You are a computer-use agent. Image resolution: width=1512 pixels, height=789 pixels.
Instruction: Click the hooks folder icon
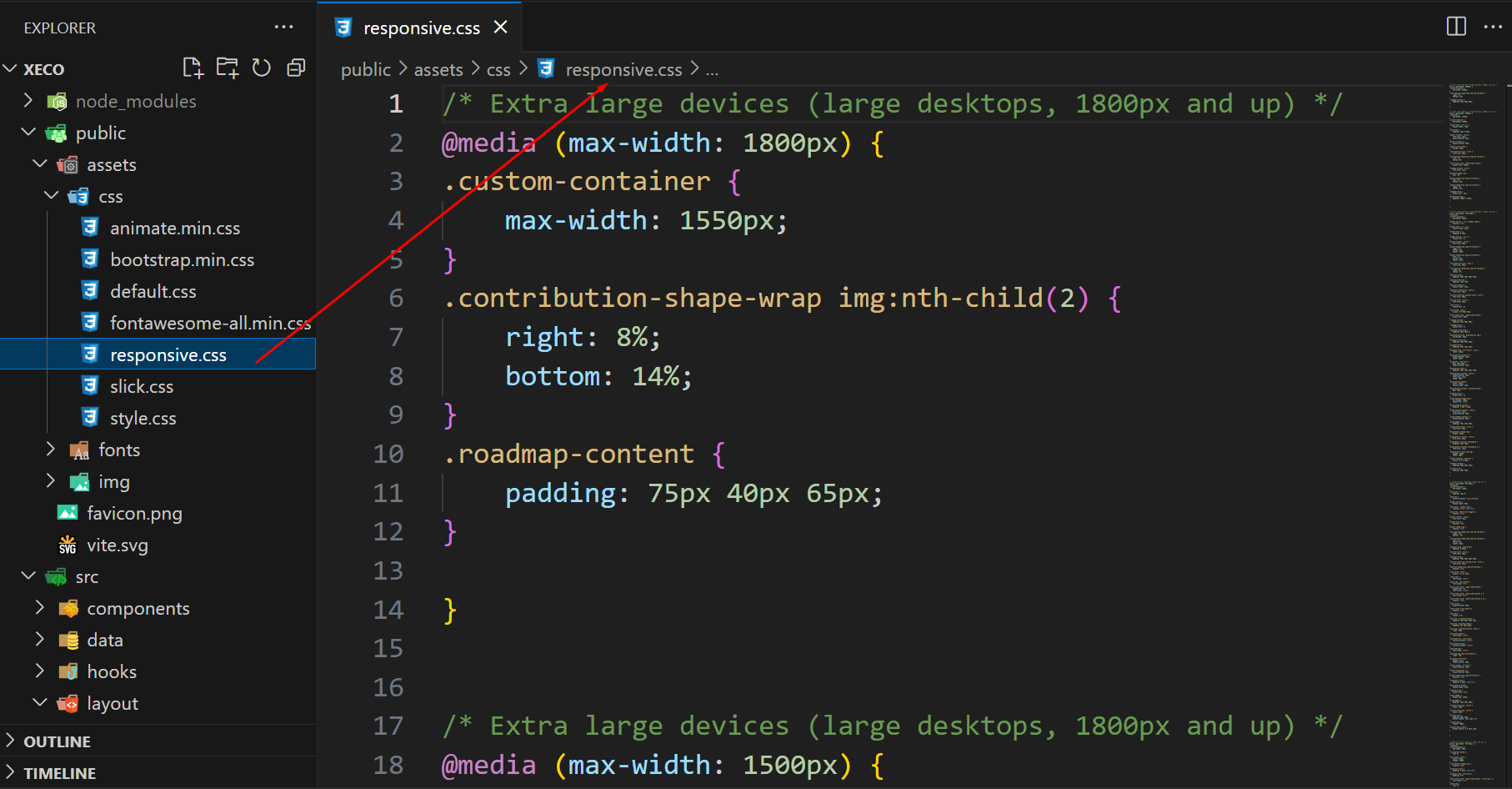(68, 672)
